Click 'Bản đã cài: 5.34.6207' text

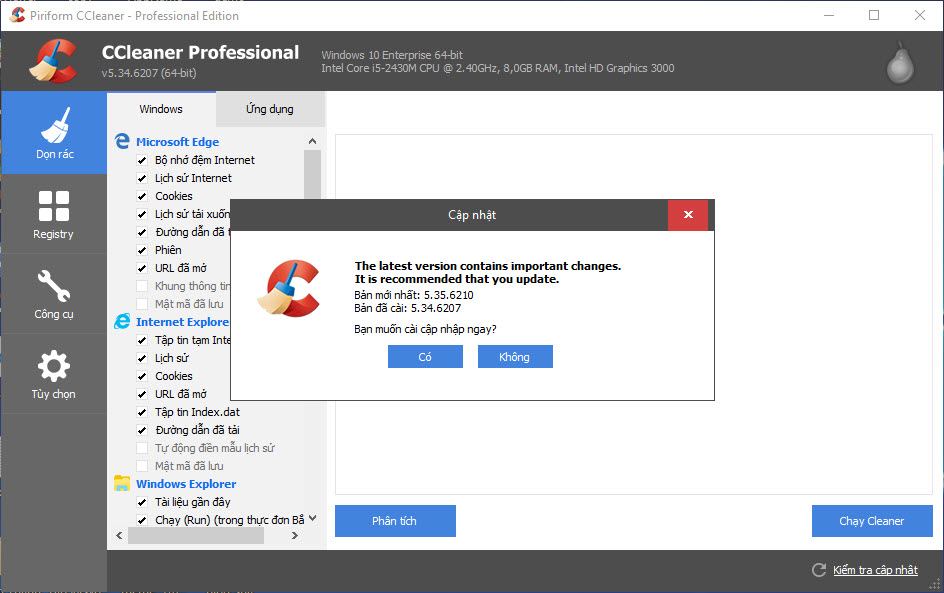click(408, 308)
